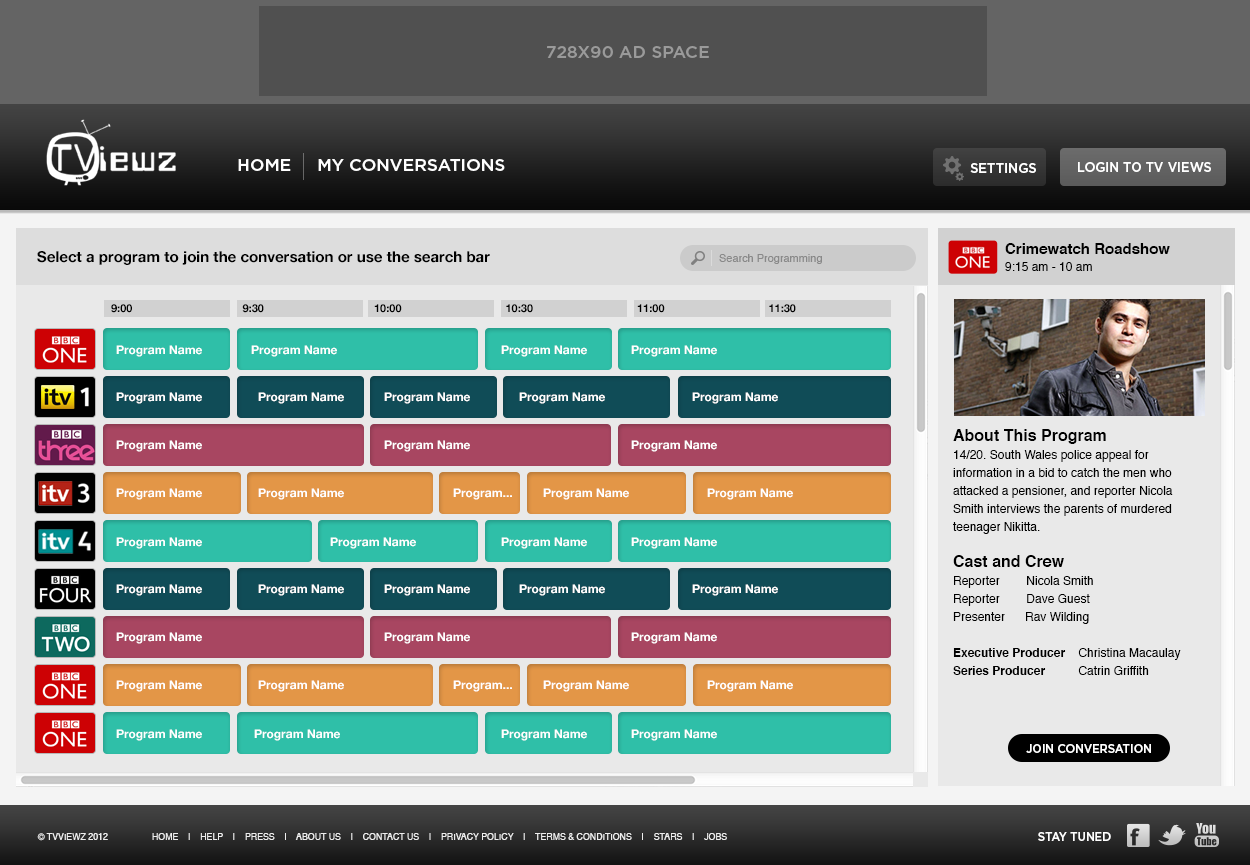Click the guide's vertical scrollbar
The width and height of the screenshot is (1250, 865).
point(921,362)
